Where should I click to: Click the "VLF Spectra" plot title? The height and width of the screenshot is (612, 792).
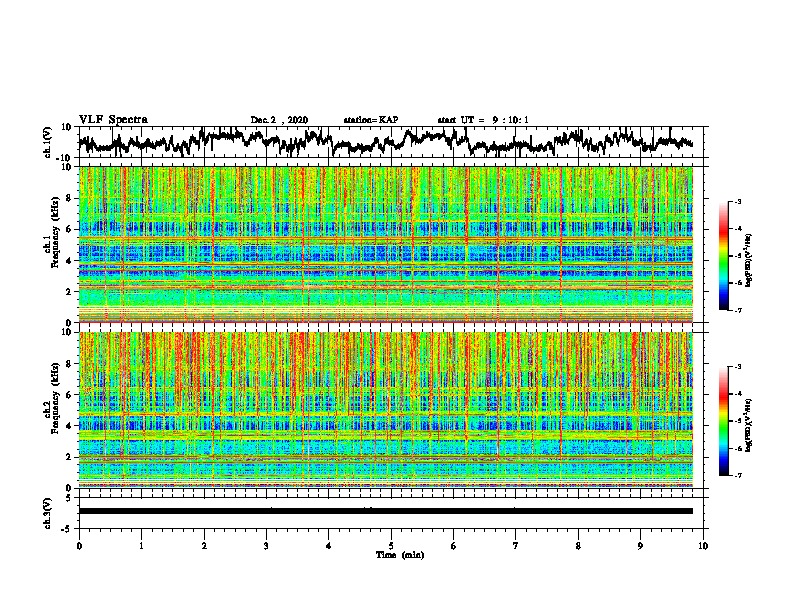tap(113, 120)
